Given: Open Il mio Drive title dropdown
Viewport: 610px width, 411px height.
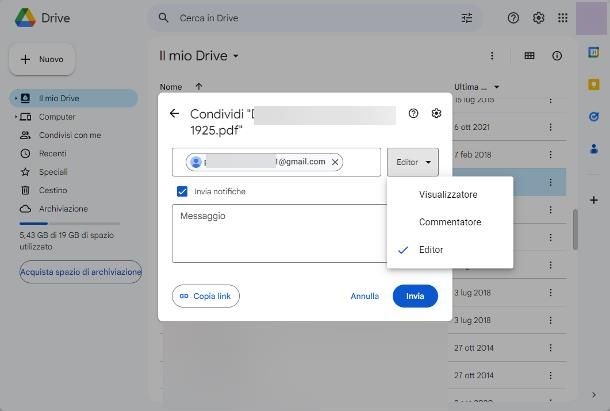Looking at the screenshot, I should tap(236, 56).
